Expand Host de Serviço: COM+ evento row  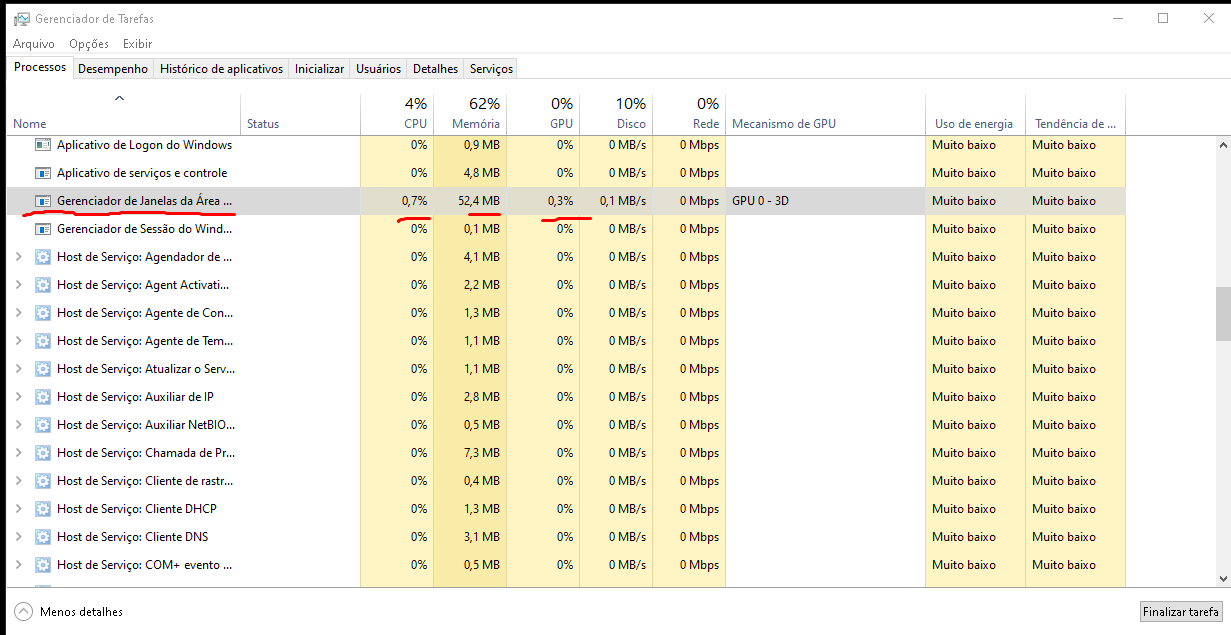click(19, 565)
